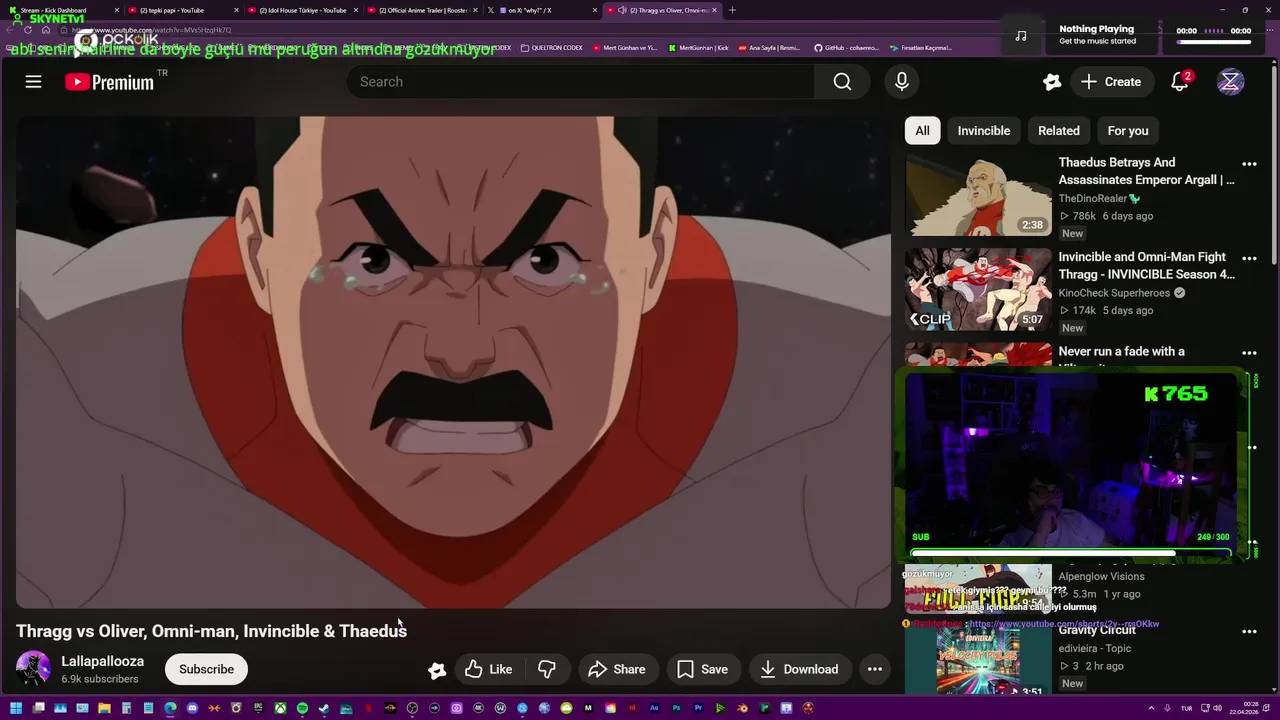
Task: Subscribe to Lallapallooza
Action: click(x=206, y=669)
